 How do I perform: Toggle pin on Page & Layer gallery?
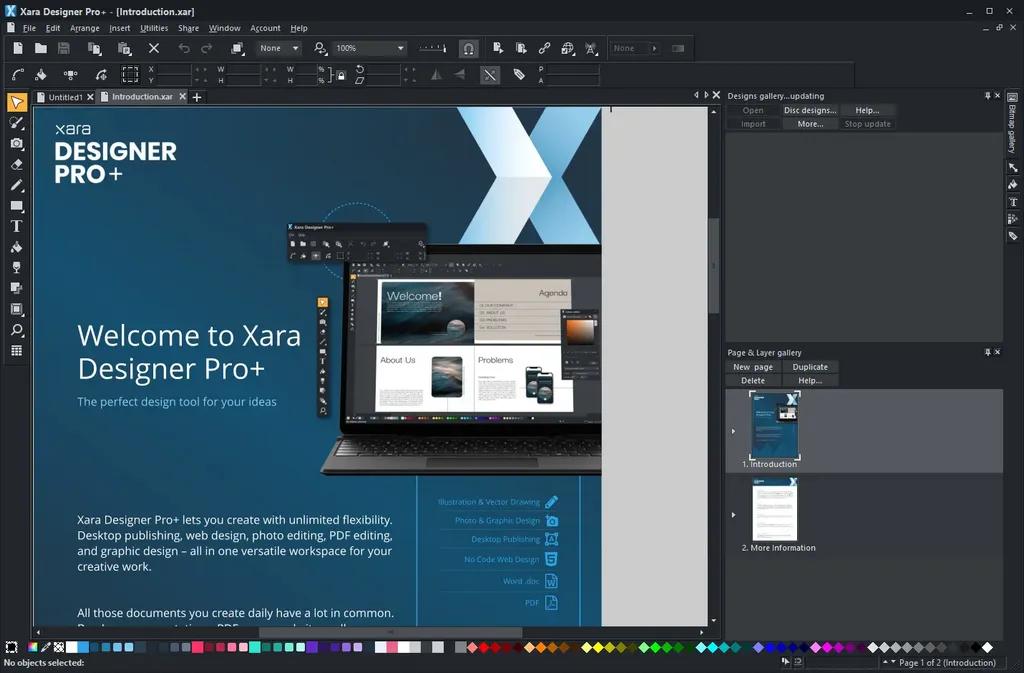tap(987, 352)
